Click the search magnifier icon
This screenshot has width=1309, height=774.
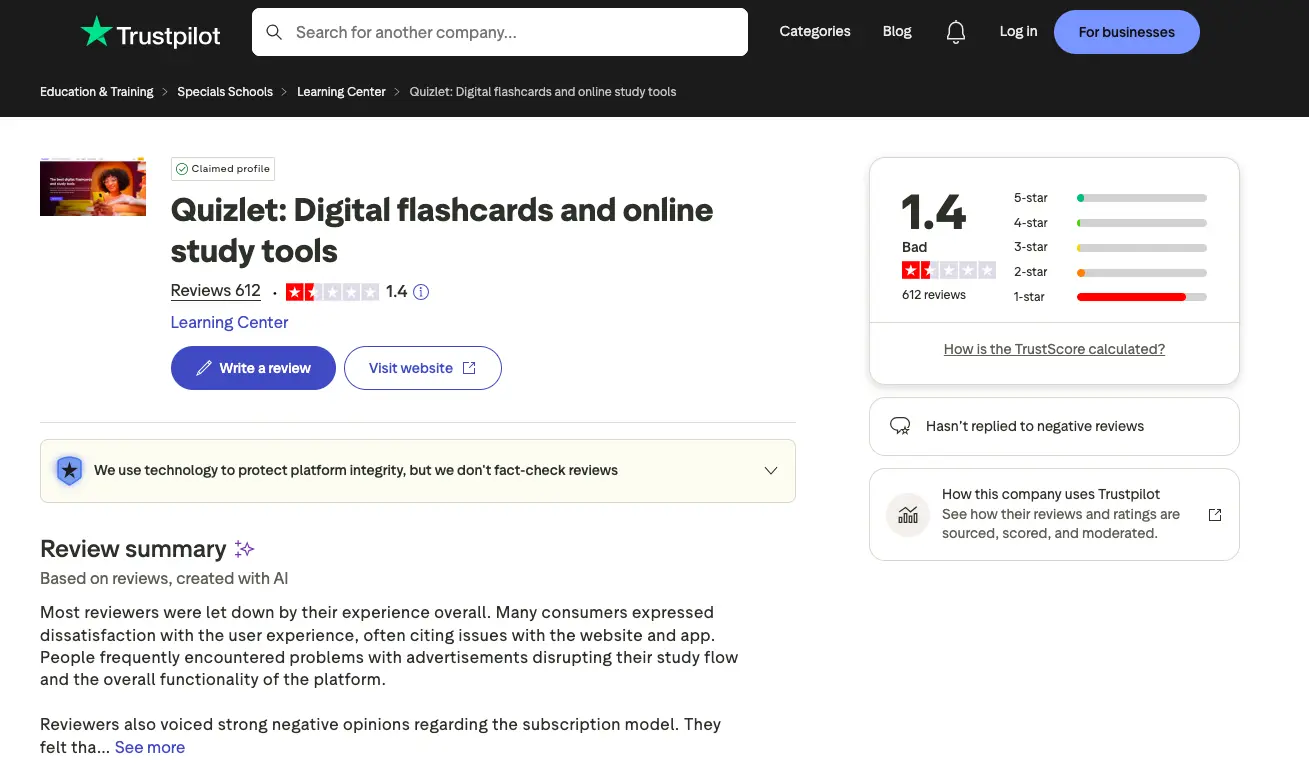pos(274,31)
